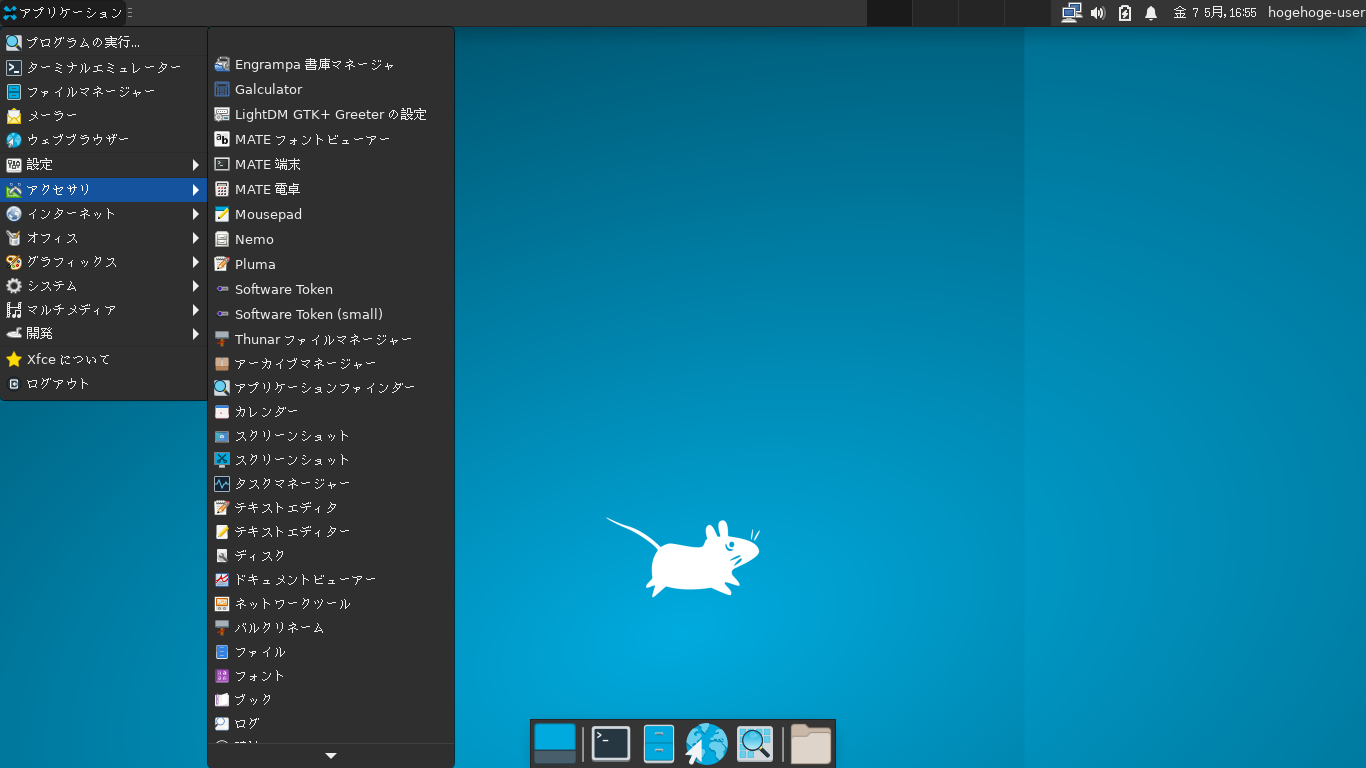Click down arrow at submenu bottom
The image size is (1366, 768).
(331, 756)
